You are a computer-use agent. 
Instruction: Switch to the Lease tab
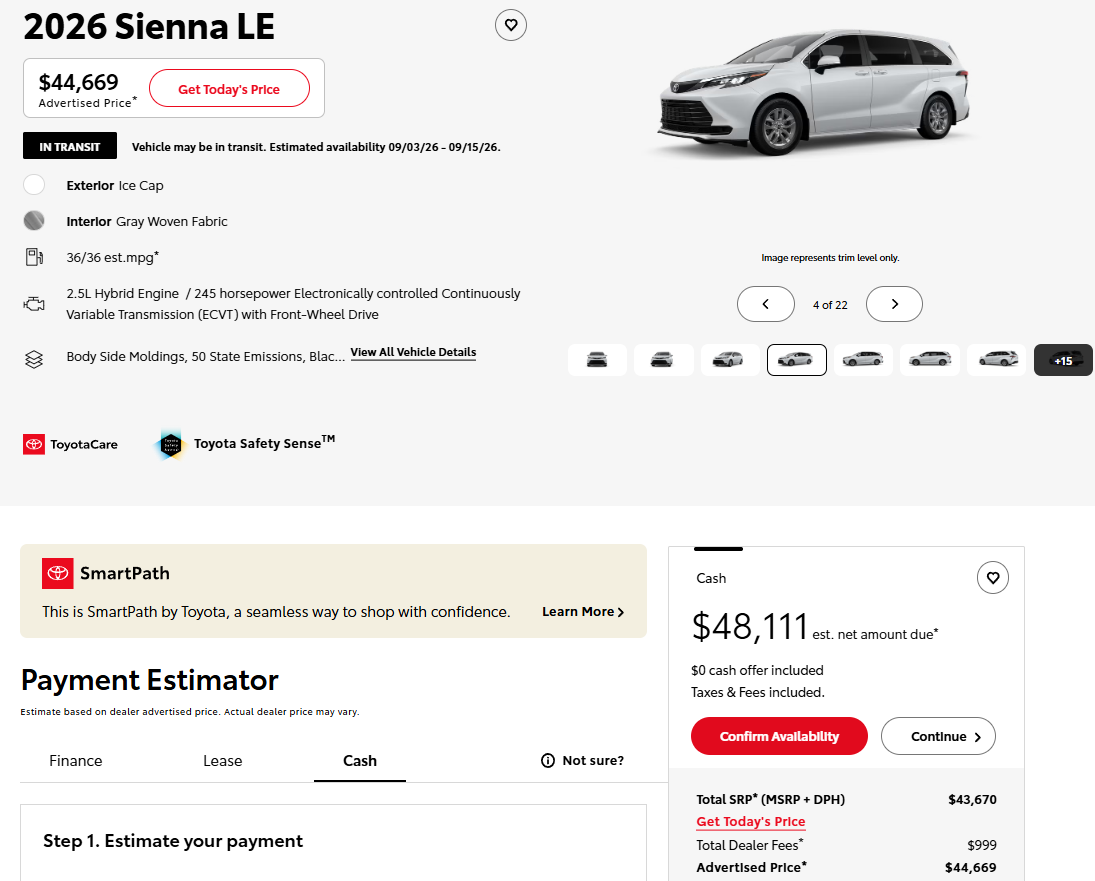pos(223,761)
